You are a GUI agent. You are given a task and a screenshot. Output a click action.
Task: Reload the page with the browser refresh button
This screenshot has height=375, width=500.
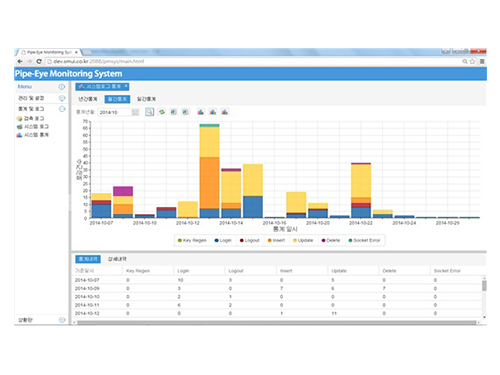(x=39, y=61)
